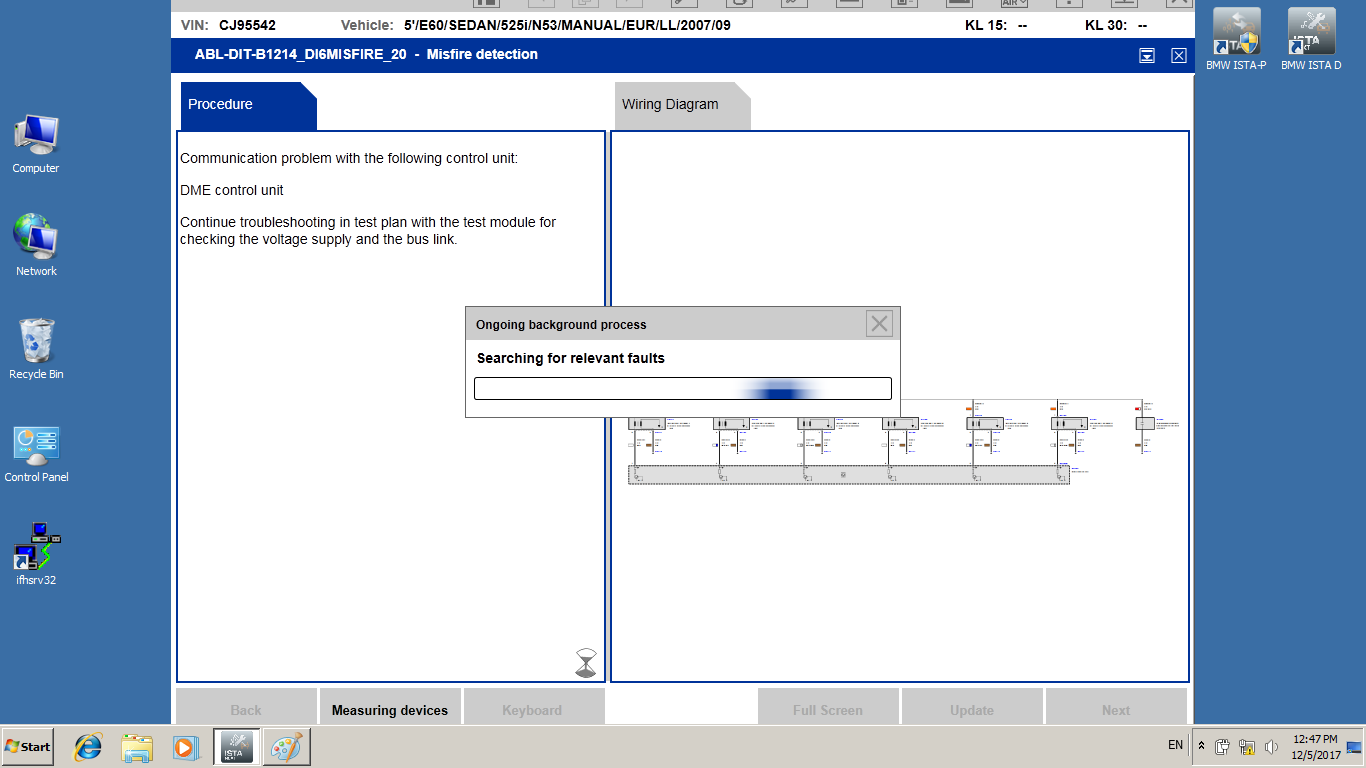1366x768 pixels.
Task: Click the Recycle Bin desktop icon
Action: (36, 345)
